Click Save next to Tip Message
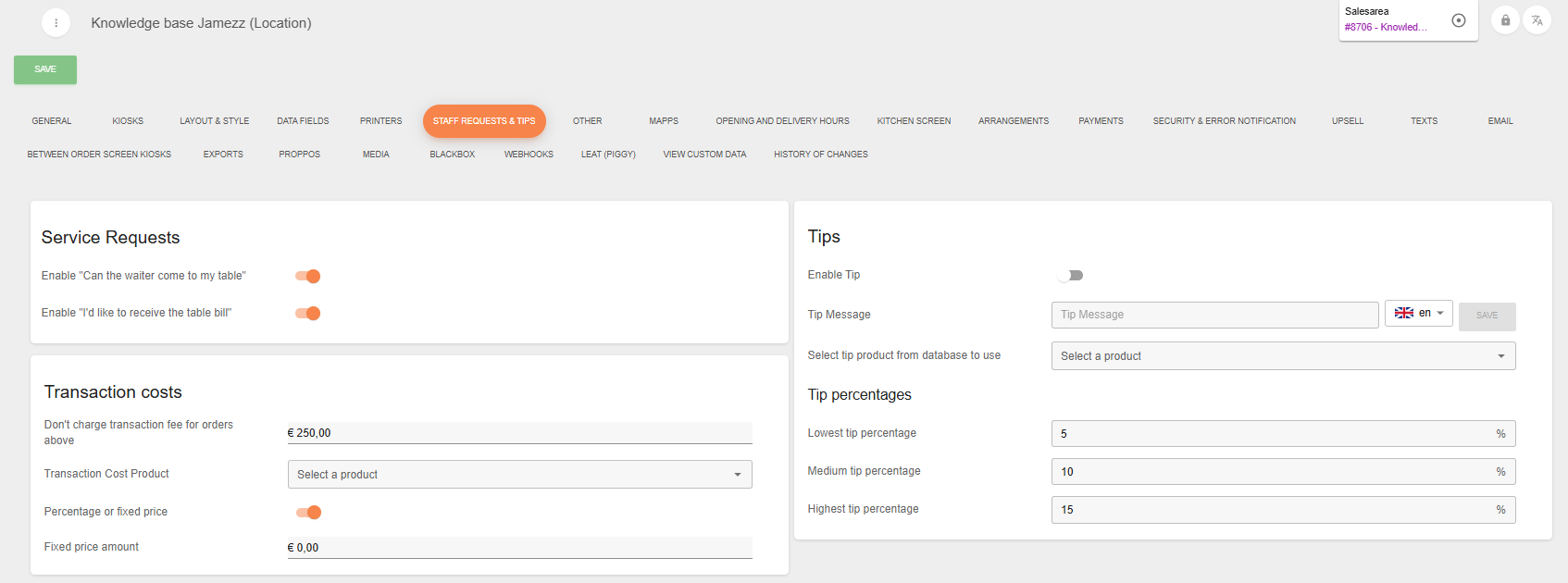1568x583 pixels. [x=1487, y=316]
